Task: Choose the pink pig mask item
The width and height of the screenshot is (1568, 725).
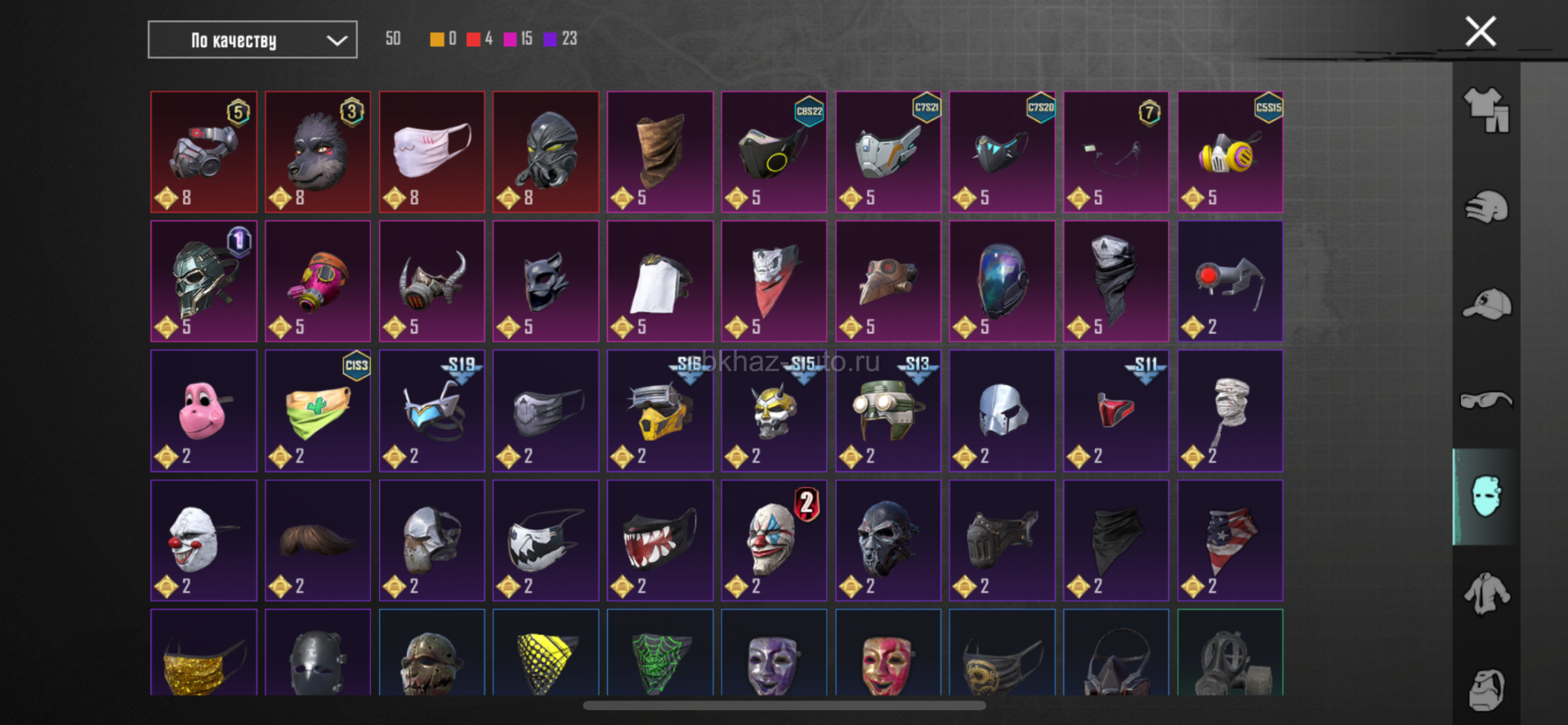Action: 203,411
